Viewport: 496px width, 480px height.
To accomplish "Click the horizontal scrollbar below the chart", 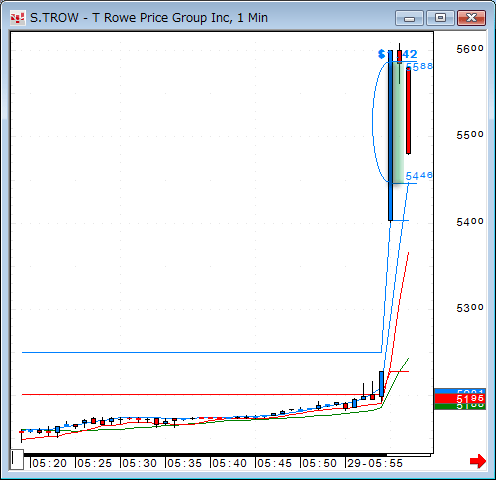I will point(227,454).
